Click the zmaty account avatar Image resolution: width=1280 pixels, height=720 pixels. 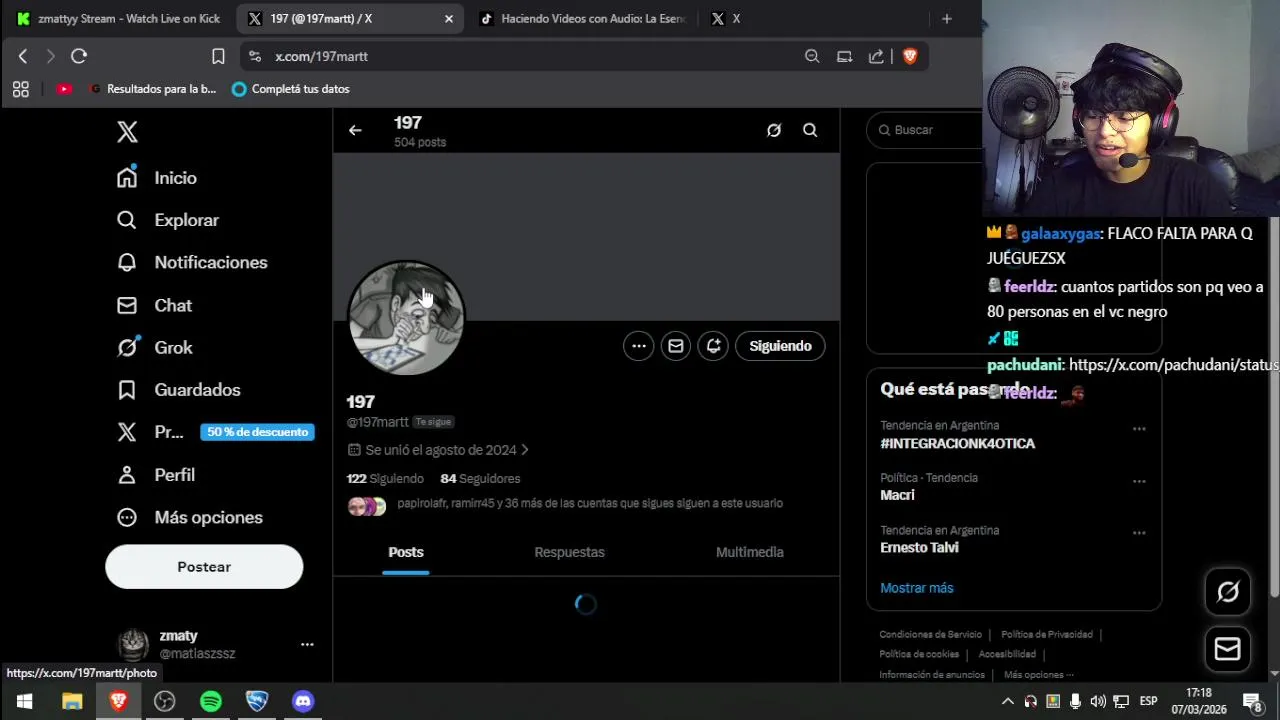tap(133, 644)
